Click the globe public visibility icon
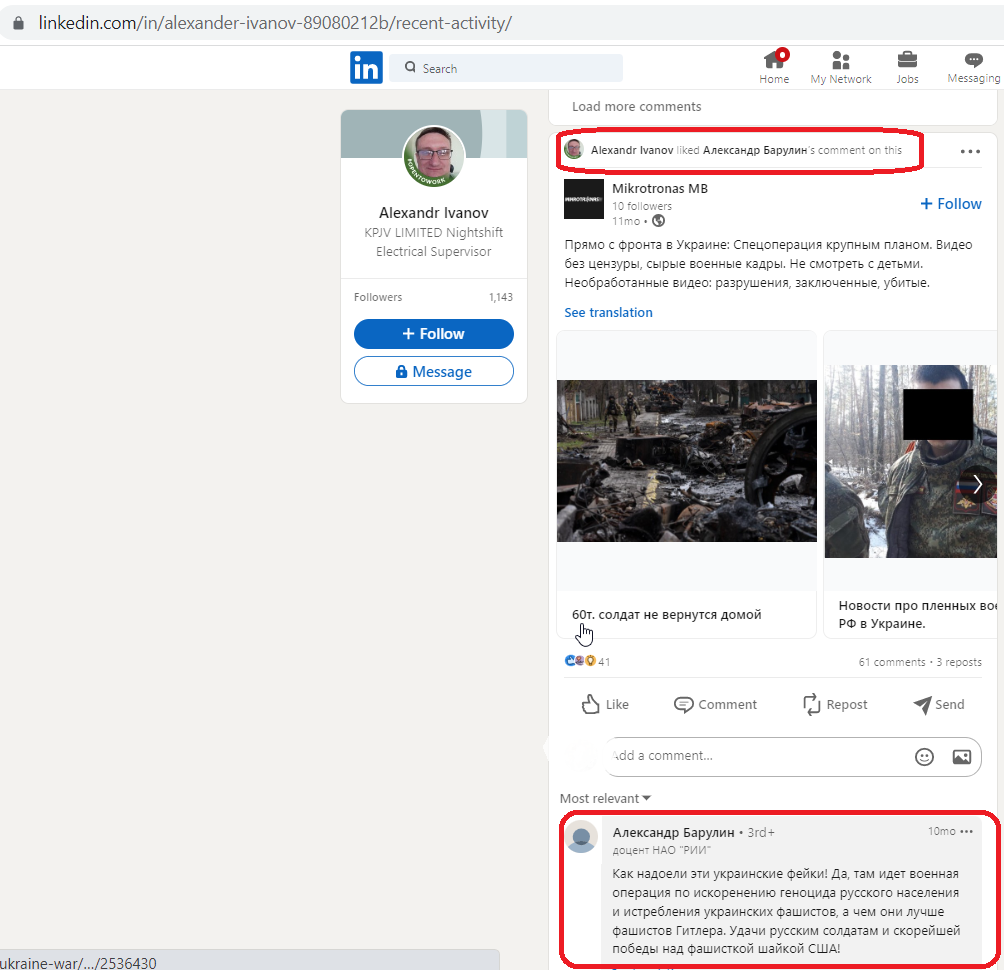 coord(658,221)
